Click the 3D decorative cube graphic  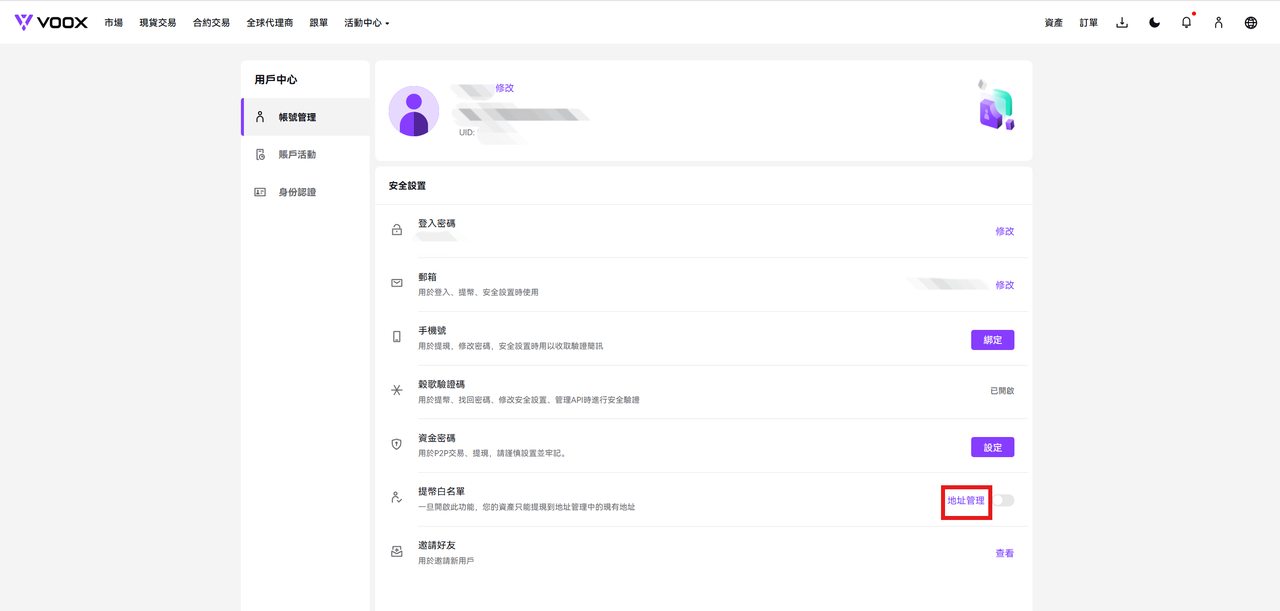pos(996,105)
